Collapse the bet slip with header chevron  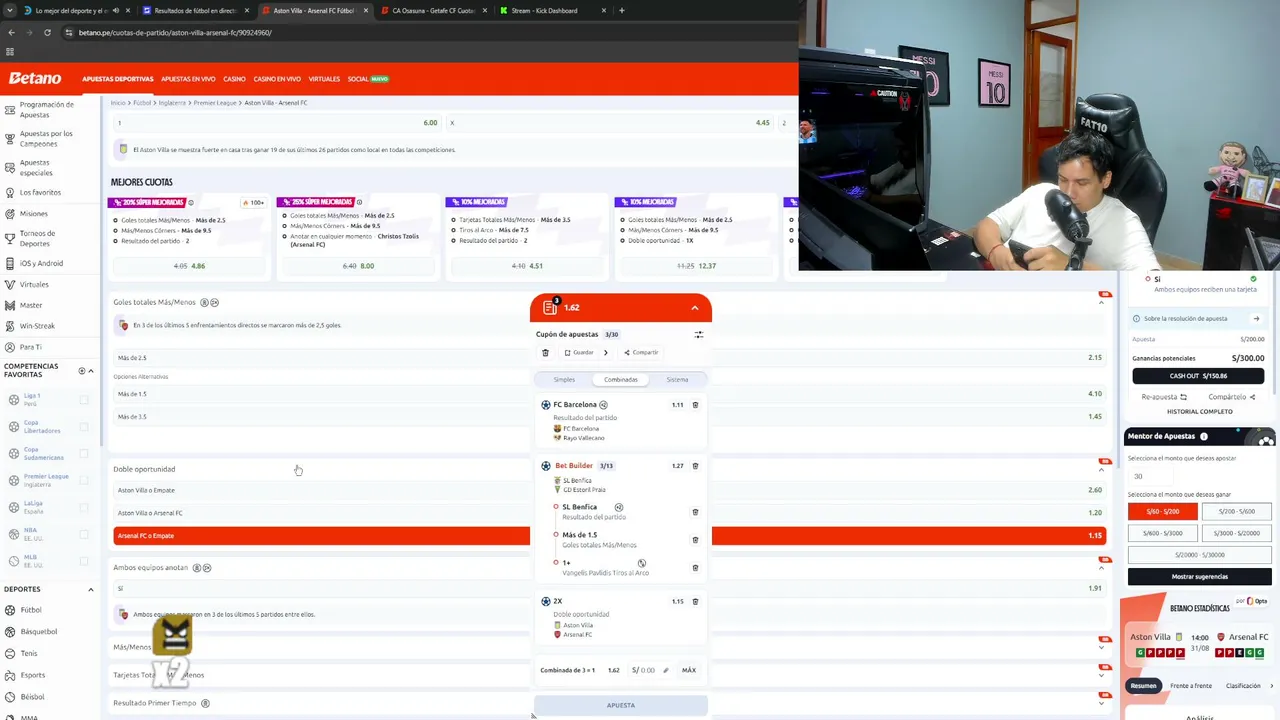(695, 308)
